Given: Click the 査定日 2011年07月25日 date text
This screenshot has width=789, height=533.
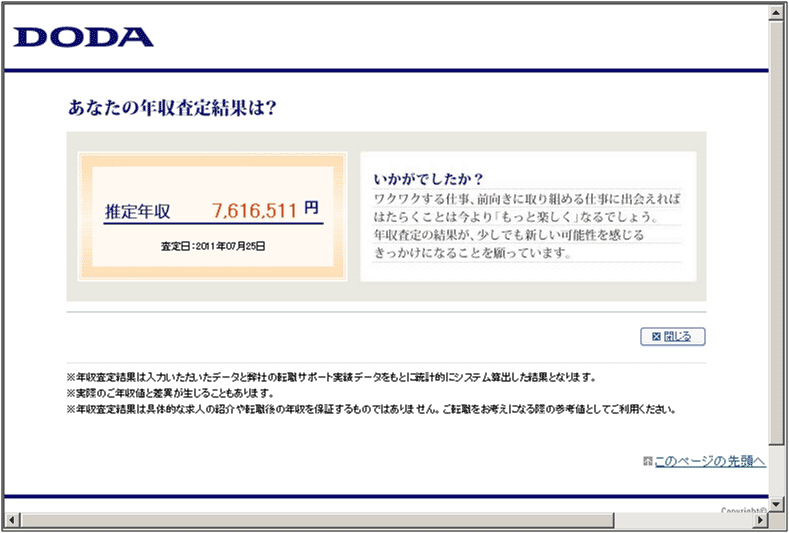Looking at the screenshot, I should (213, 244).
